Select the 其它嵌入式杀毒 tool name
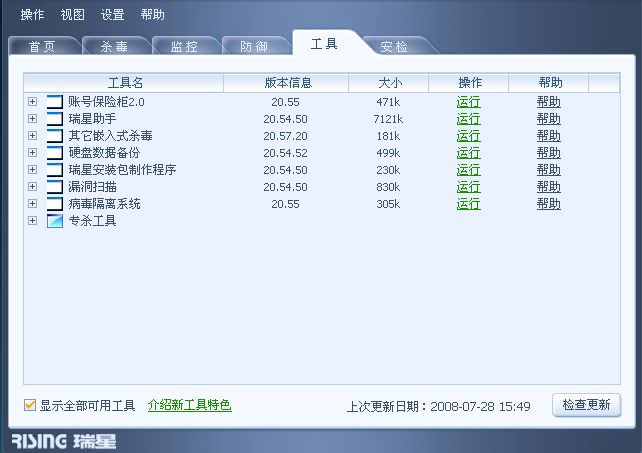 click(x=111, y=136)
